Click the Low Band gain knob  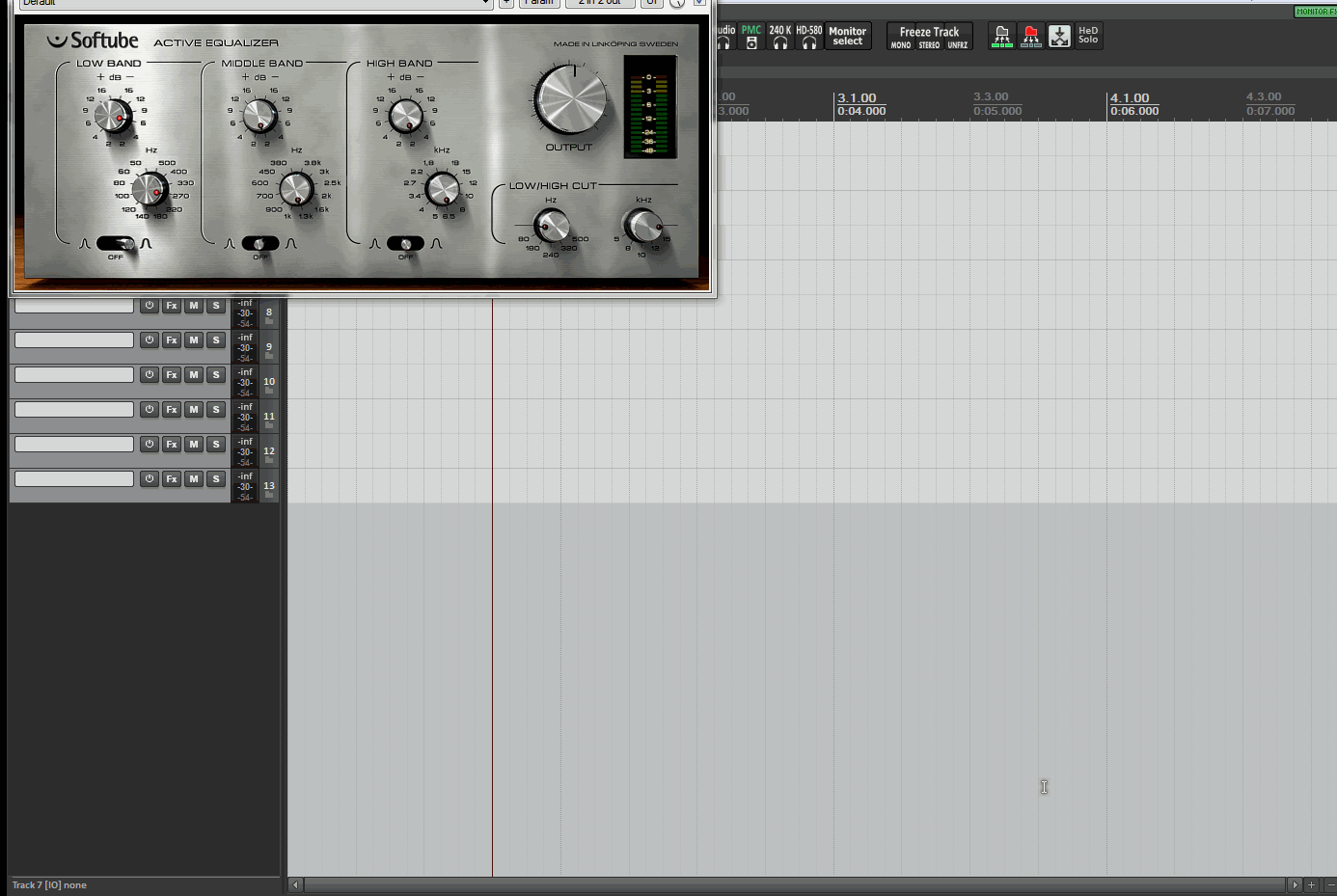click(x=114, y=116)
